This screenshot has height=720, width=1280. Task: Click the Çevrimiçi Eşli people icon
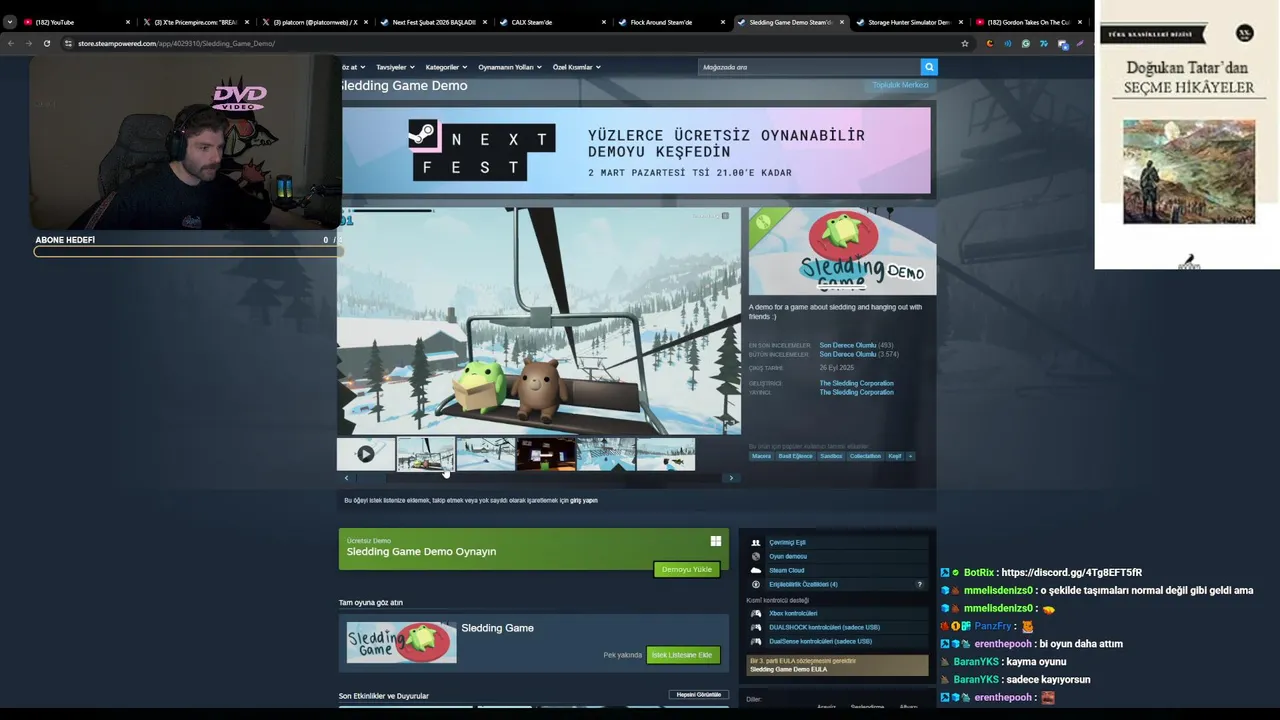[x=756, y=542]
